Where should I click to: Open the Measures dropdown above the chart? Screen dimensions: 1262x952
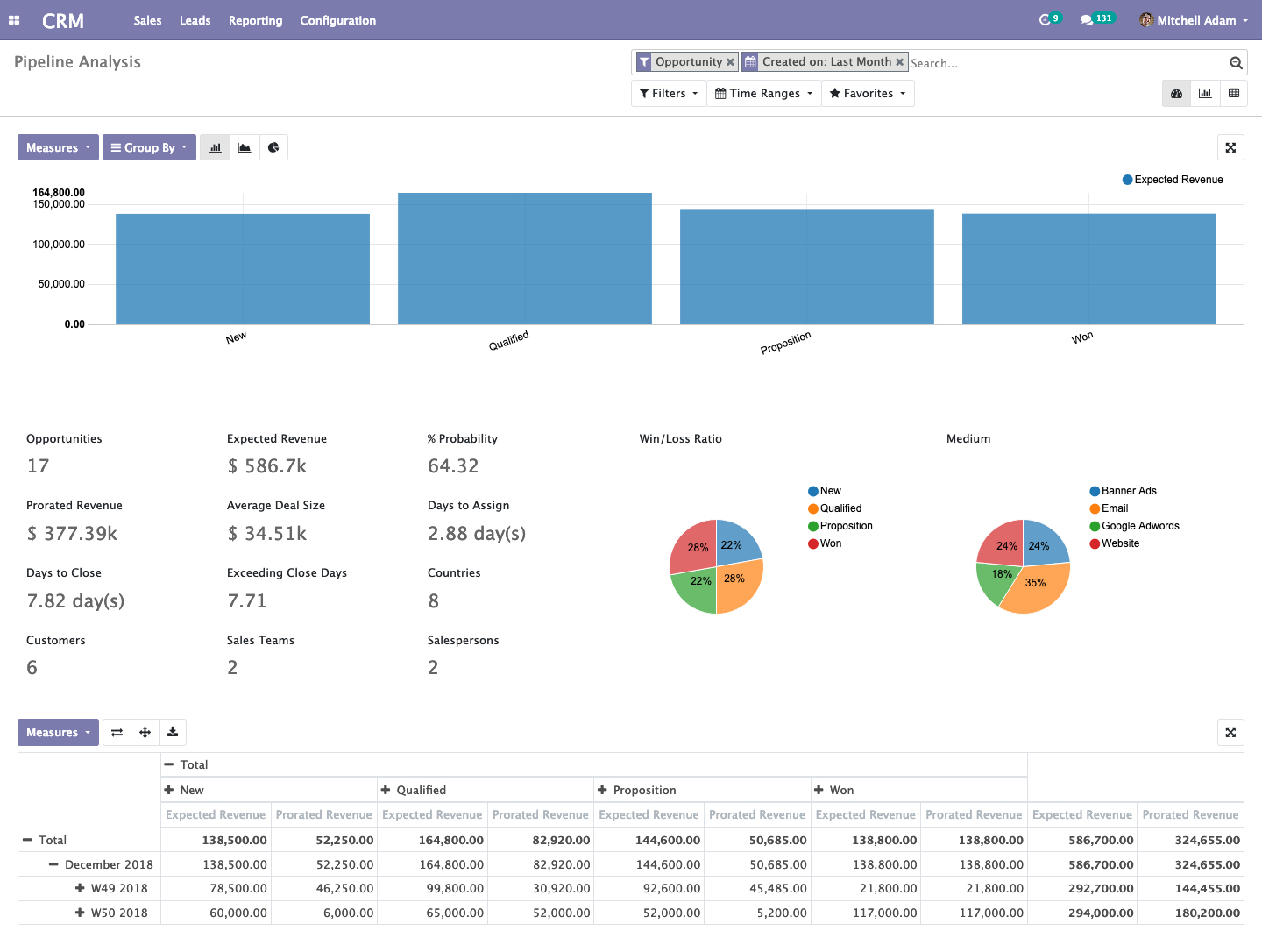point(57,147)
